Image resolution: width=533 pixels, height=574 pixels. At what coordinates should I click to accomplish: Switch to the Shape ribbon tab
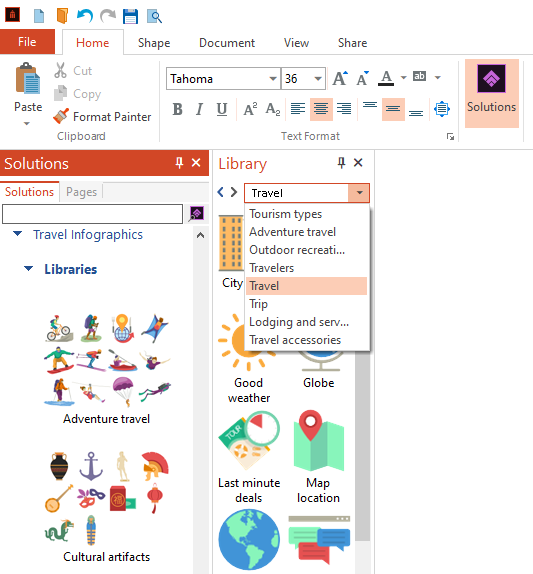pyautogui.click(x=154, y=43)
